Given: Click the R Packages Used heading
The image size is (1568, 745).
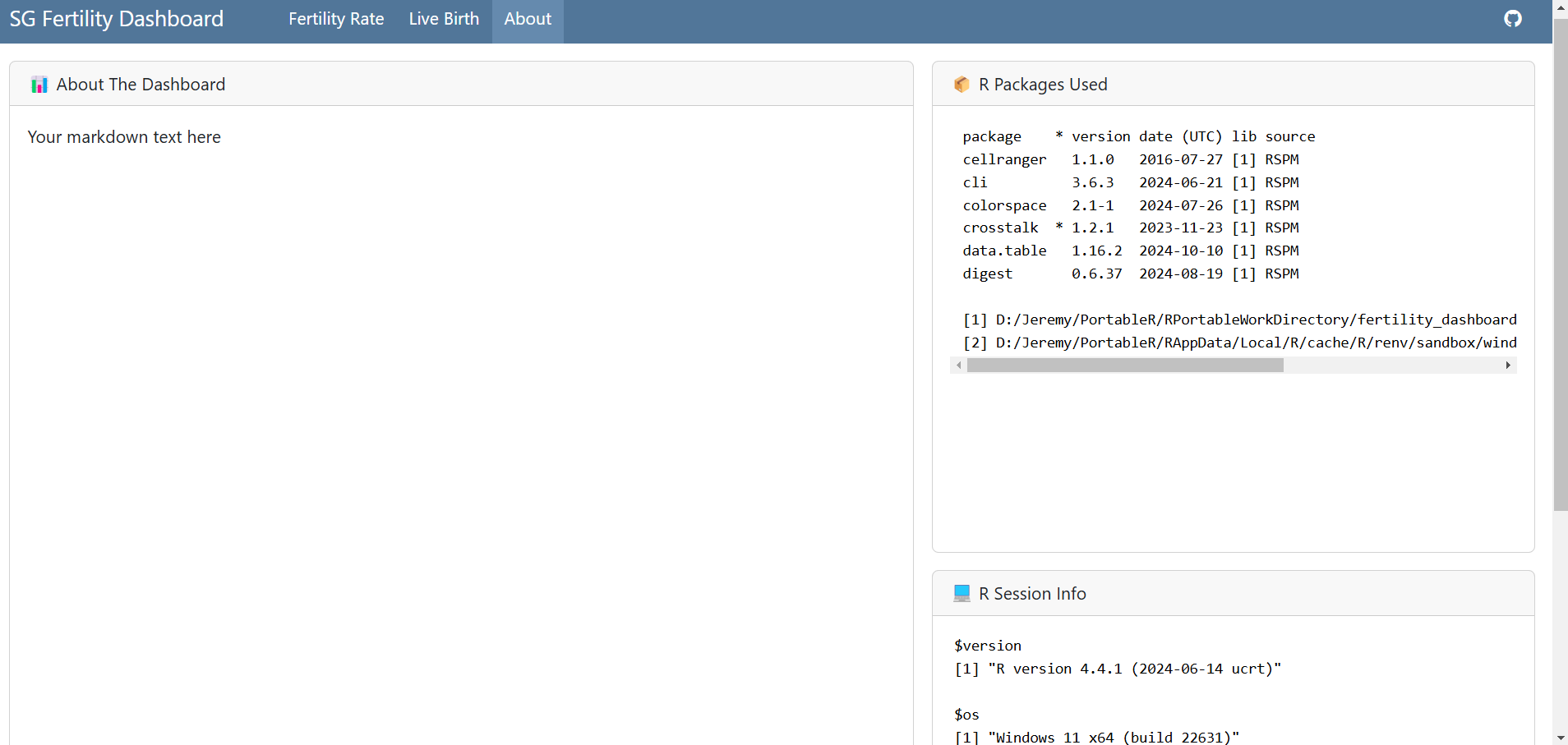Looking at the screenshot, I should pyautogui.click(x=1043, y=85).
